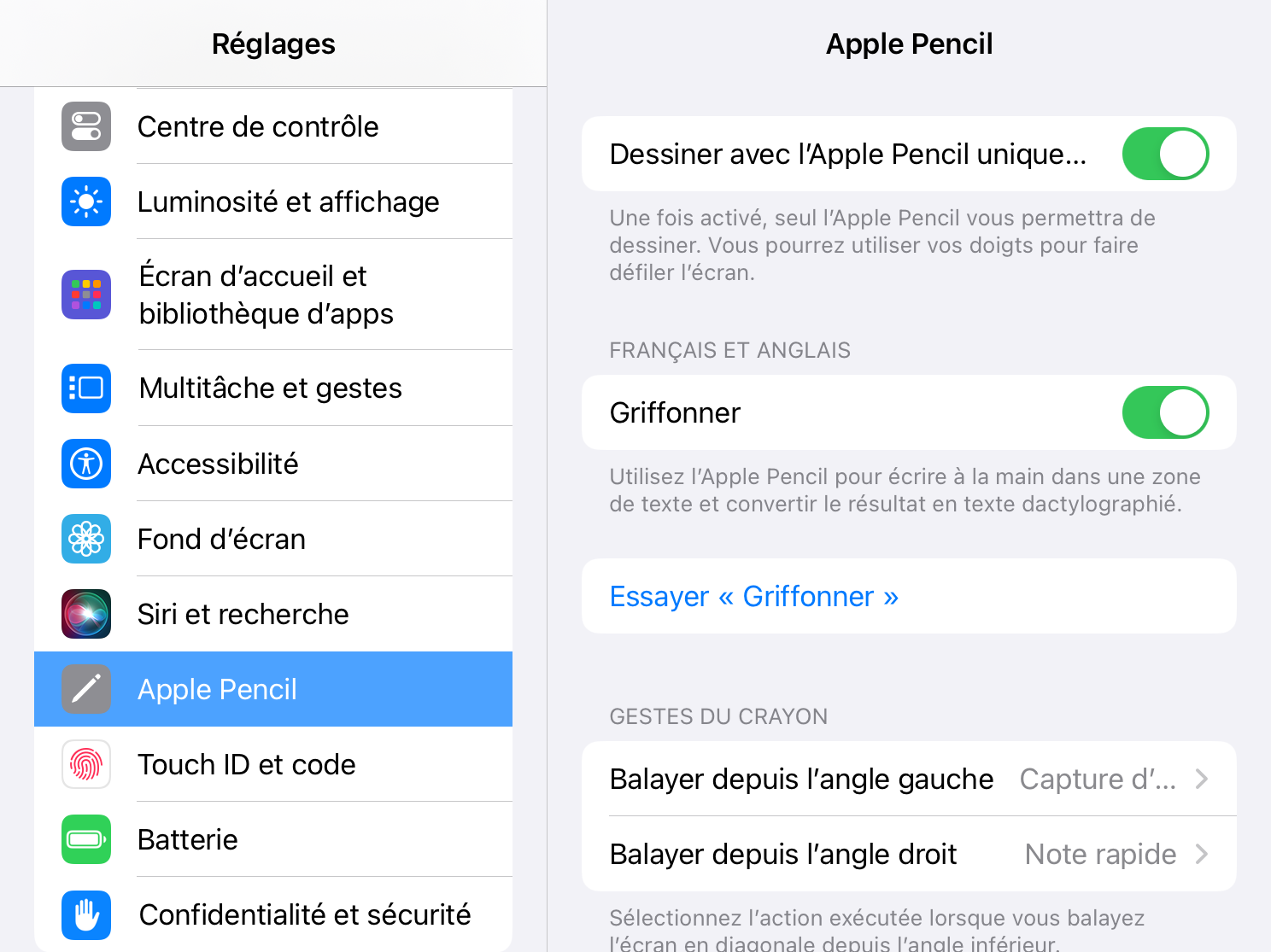Turn off the Griffonner switch
Image resolution: width=1271 pixels, height=952 pixels.
[1165, 412]
